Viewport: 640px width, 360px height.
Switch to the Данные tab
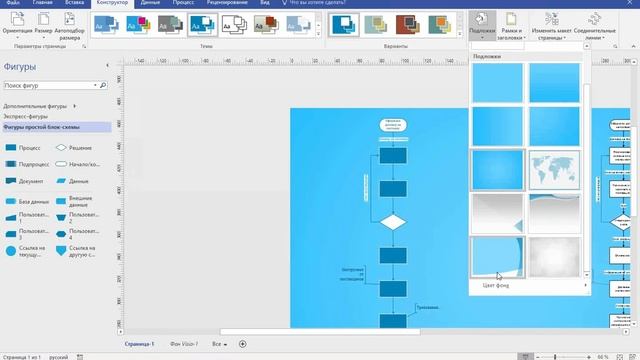150,2
